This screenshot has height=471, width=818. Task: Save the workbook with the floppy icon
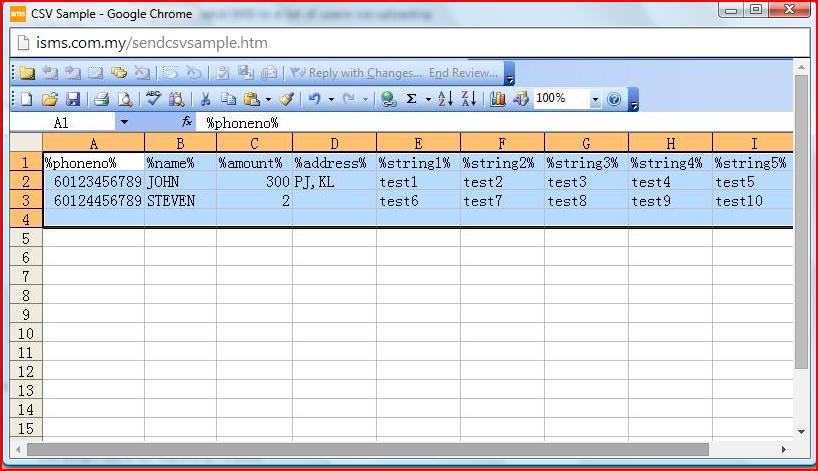coord(73,99)
